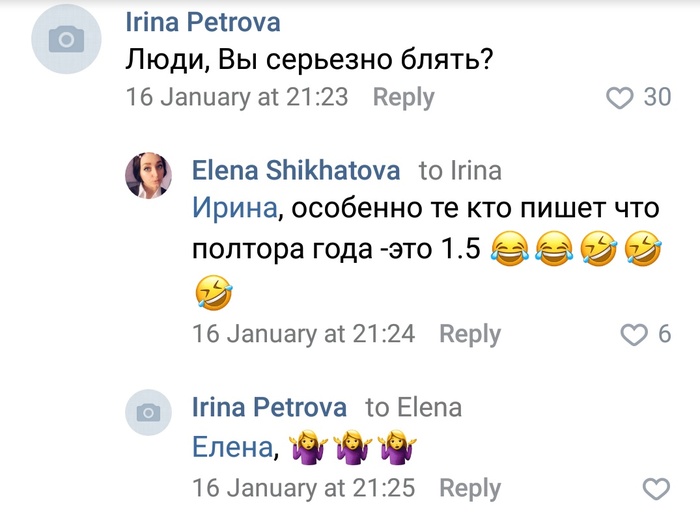Open timestamp "16 January at 21:23"
Image resolution: width=700 pixels, height=514 pixels.
click(236, 98)
